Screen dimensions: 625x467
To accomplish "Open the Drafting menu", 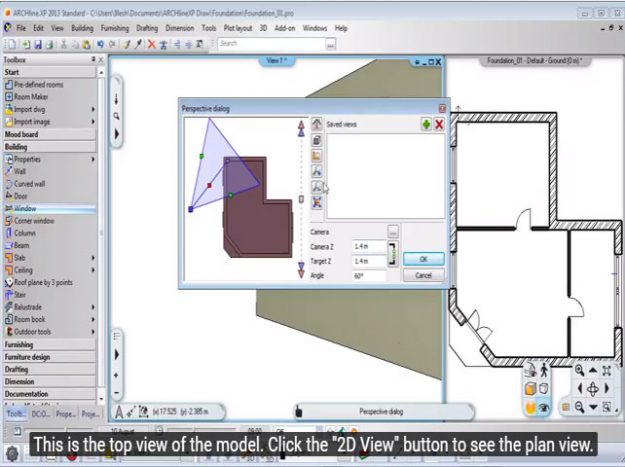I will tap(147, 29).
